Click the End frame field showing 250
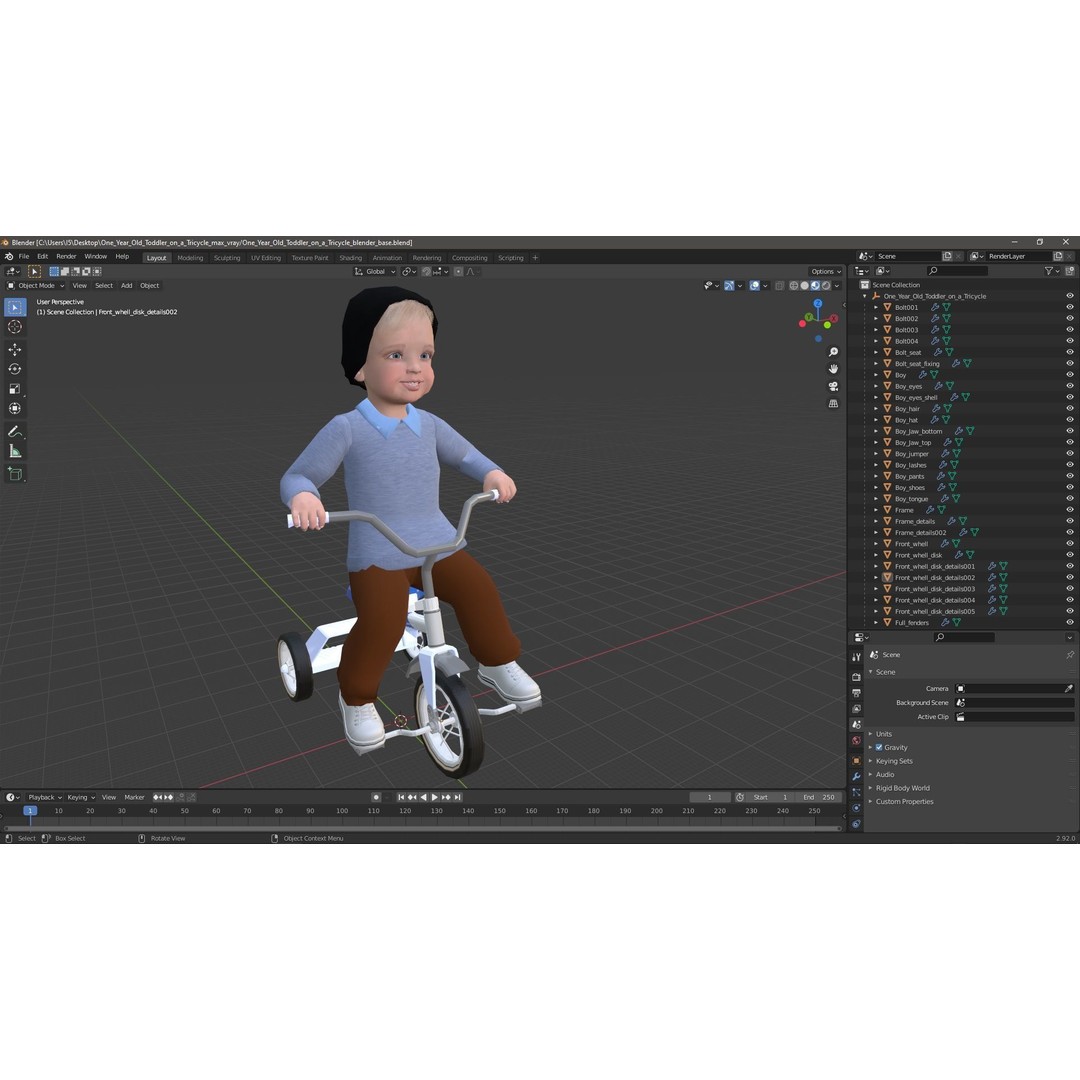The height and width of the screenshot is (1080, 1080). coord(820,797)
